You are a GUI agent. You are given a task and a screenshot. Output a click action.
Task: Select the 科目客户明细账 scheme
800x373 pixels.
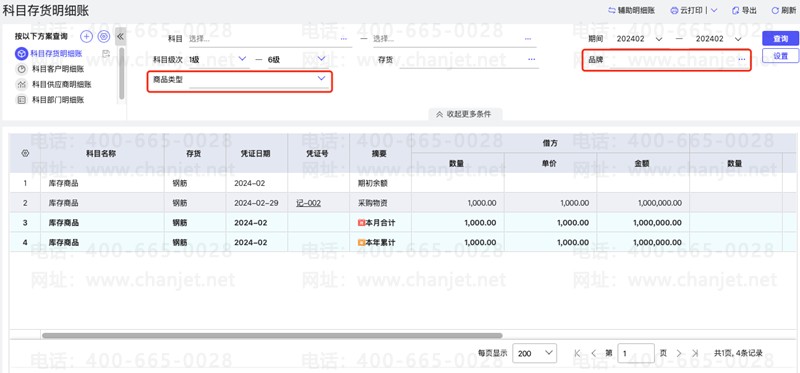[x=58, y=69]
